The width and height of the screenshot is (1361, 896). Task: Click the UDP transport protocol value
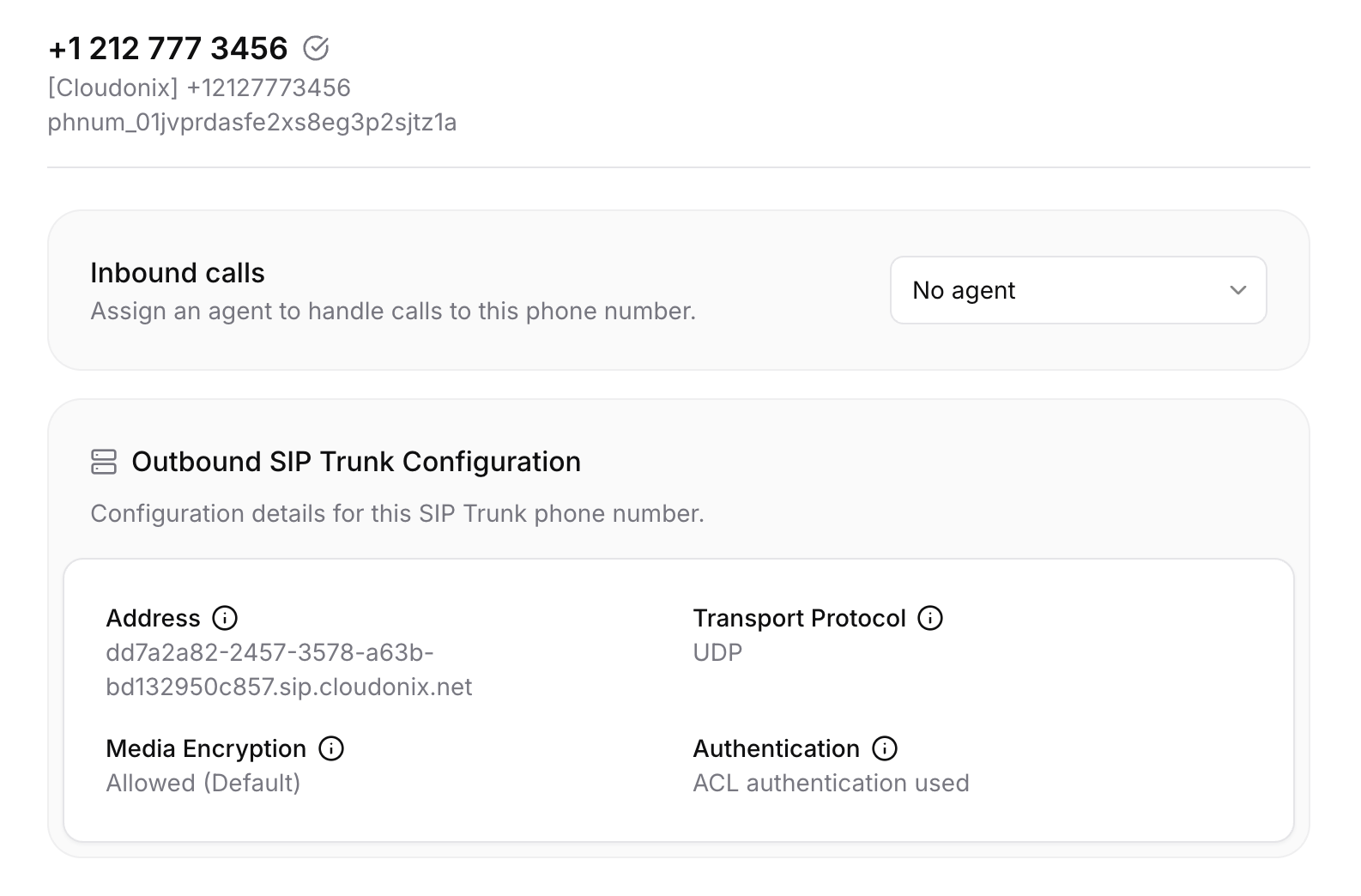point(717,652)
